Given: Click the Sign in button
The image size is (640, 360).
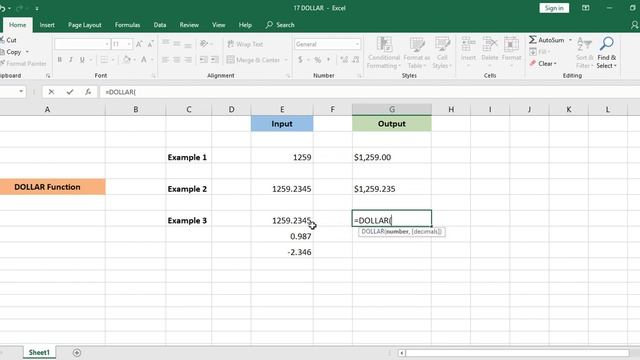Looking at the screenshot, I should point(554,8).
